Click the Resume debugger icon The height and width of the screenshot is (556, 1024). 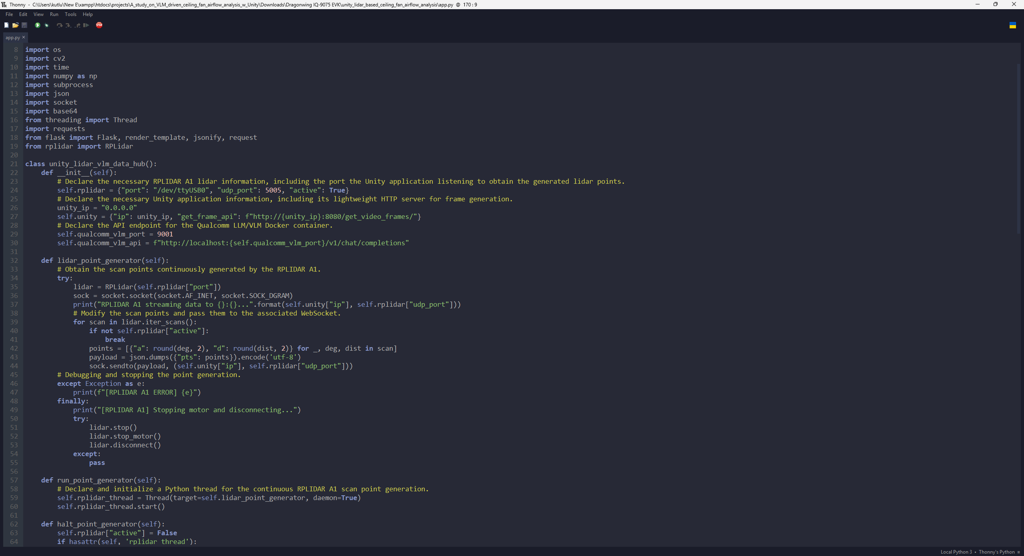(x=86, y=25)
